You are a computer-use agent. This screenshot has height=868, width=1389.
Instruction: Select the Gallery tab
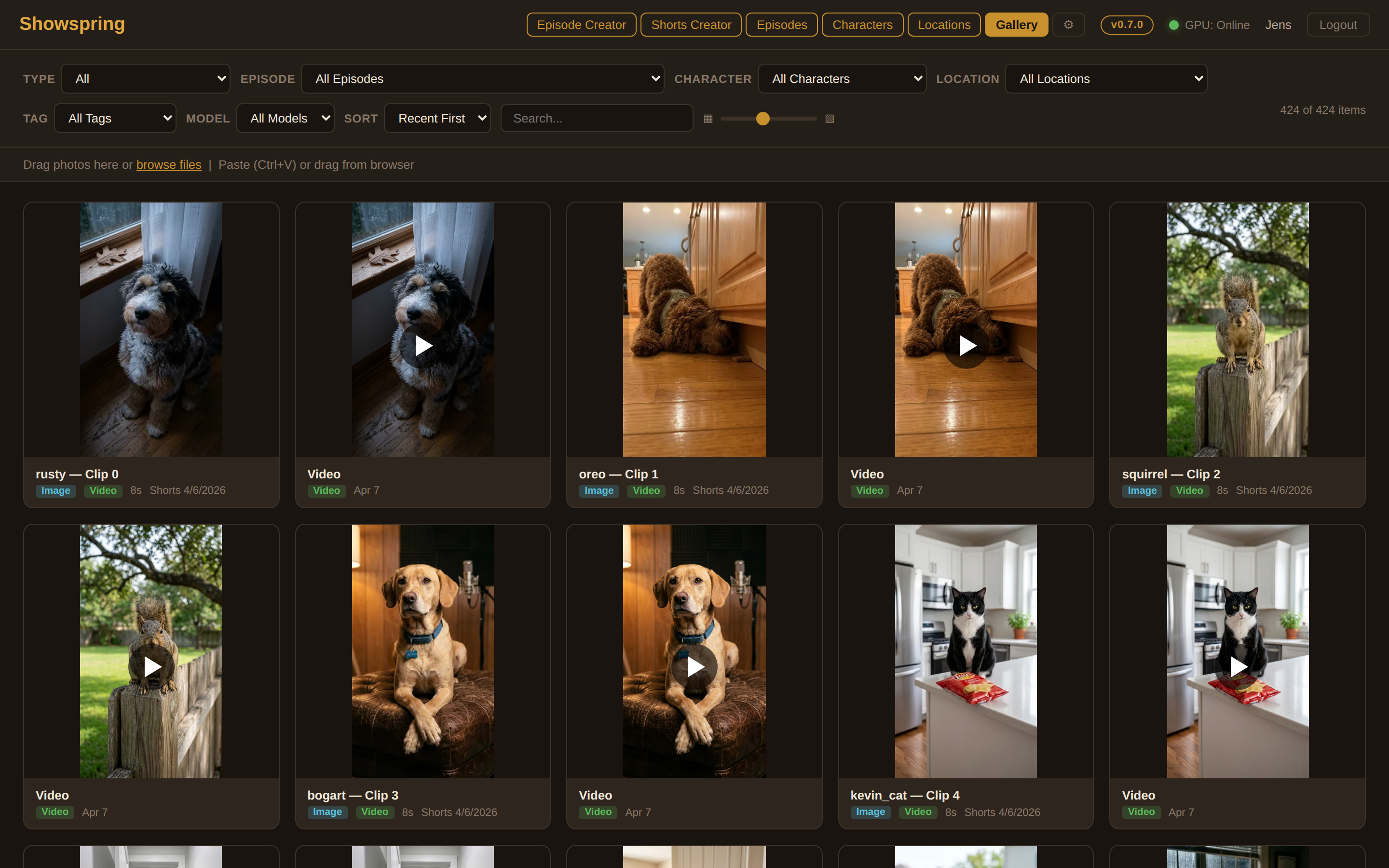[x=1017, y=25]
